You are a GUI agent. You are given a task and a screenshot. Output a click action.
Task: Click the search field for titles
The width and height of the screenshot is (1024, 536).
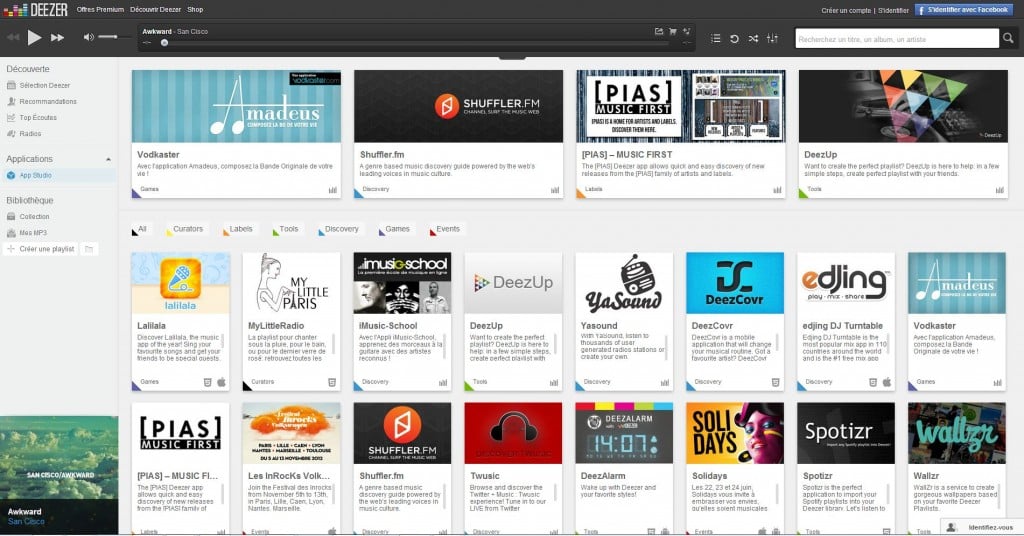coord(897,39)
